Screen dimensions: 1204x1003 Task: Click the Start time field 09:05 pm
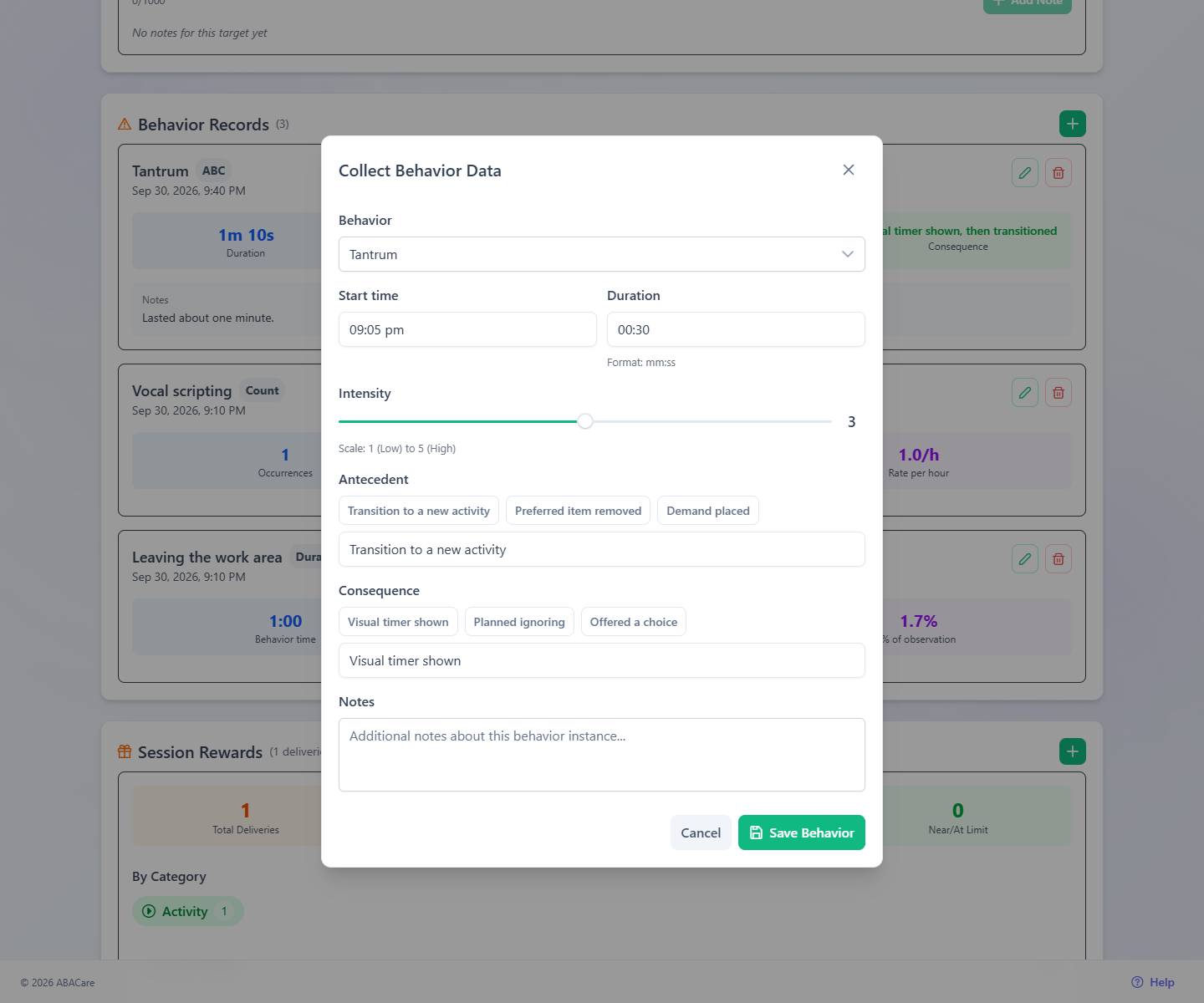(467, 329)
